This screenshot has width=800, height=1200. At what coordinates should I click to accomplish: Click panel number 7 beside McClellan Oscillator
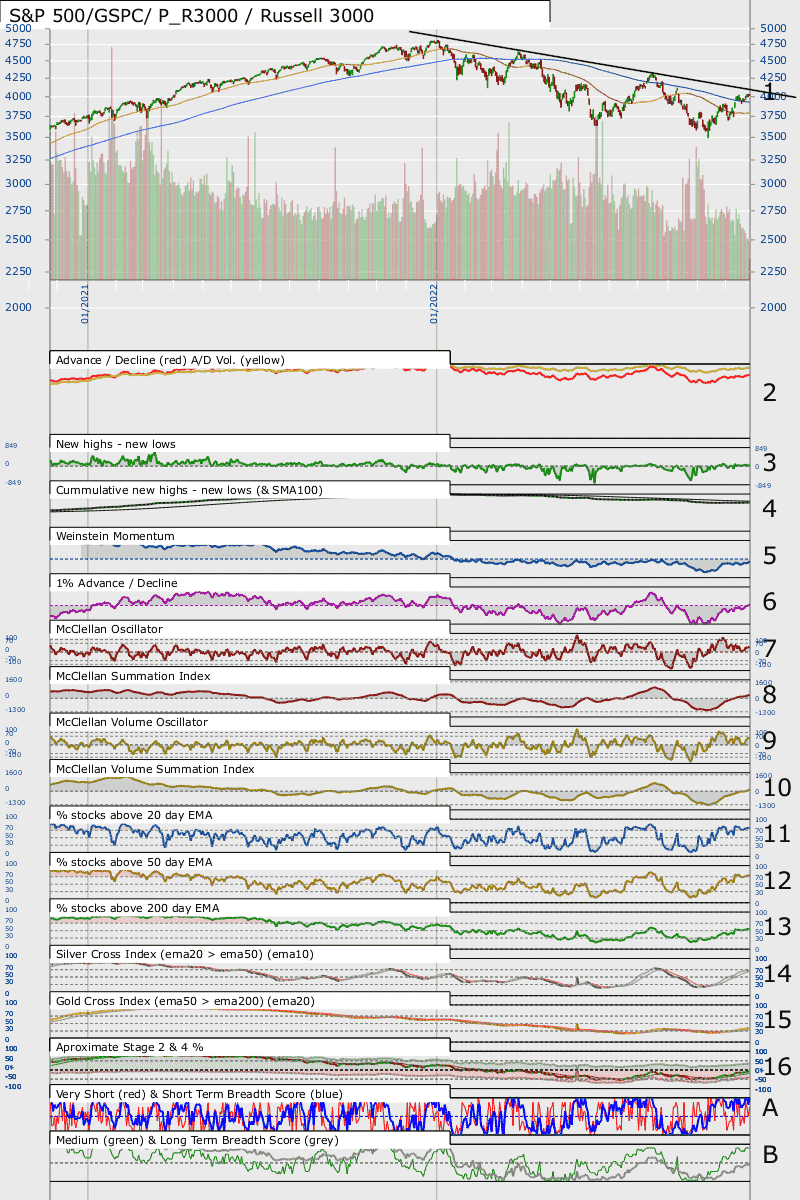(x=769, y=648)
